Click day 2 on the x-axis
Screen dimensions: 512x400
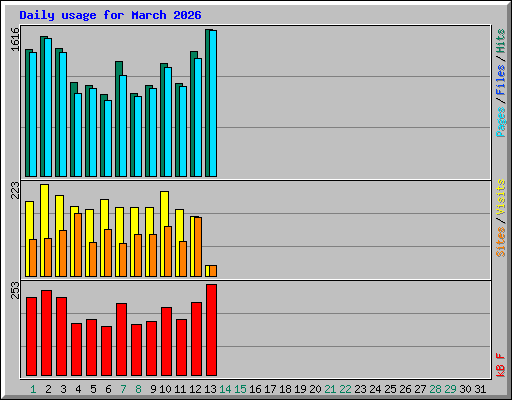(48, 389)
